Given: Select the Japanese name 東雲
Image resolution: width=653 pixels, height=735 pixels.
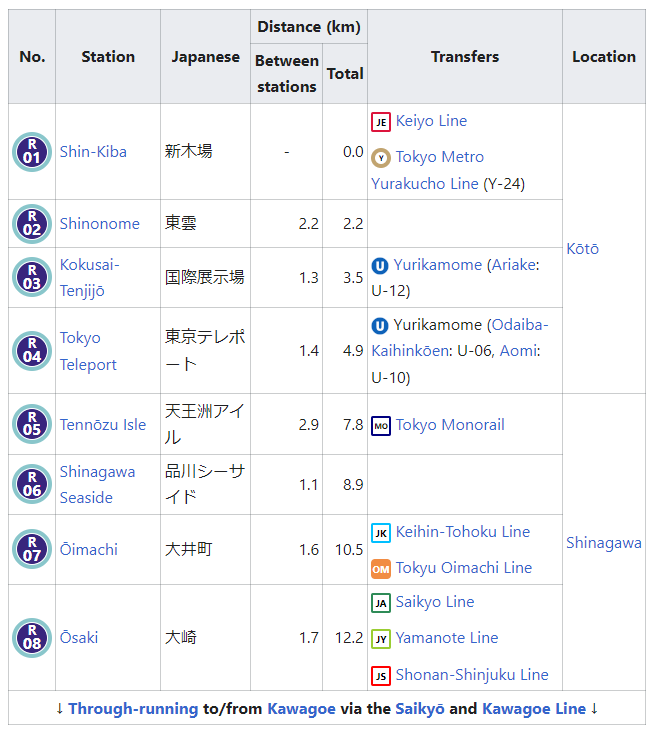Looking at the screenshot, I should (x=180, y=223).
